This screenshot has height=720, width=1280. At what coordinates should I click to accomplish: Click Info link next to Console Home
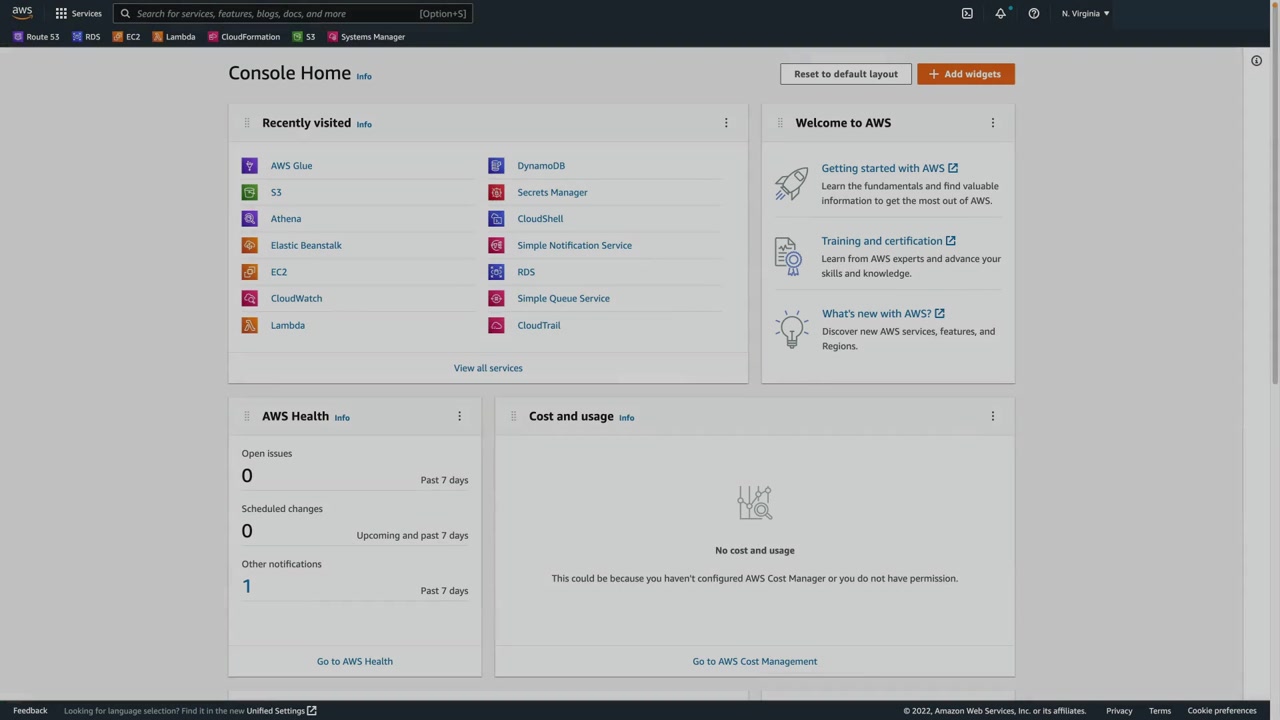point(364,76)
